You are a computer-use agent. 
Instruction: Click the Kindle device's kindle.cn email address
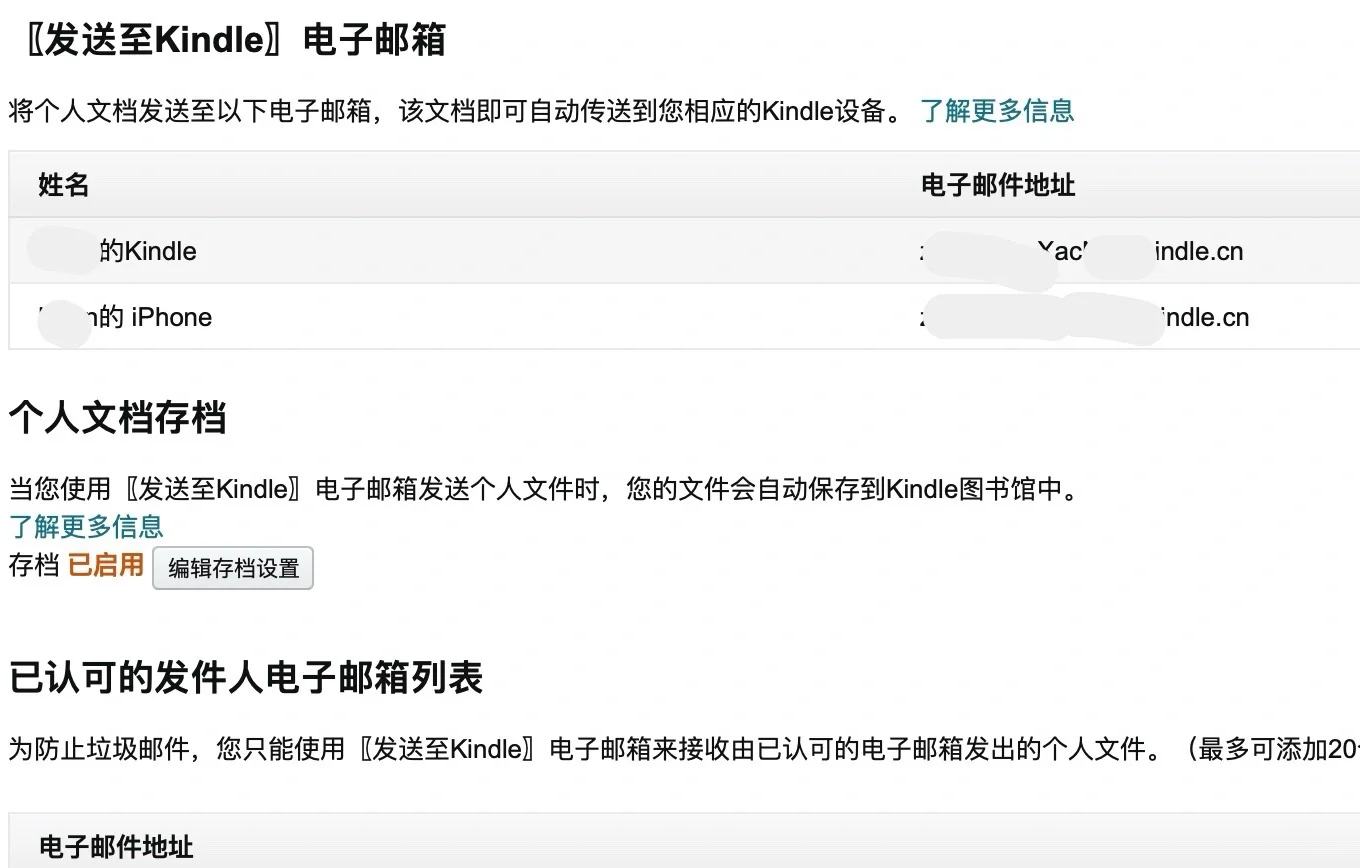(1082, 251)
